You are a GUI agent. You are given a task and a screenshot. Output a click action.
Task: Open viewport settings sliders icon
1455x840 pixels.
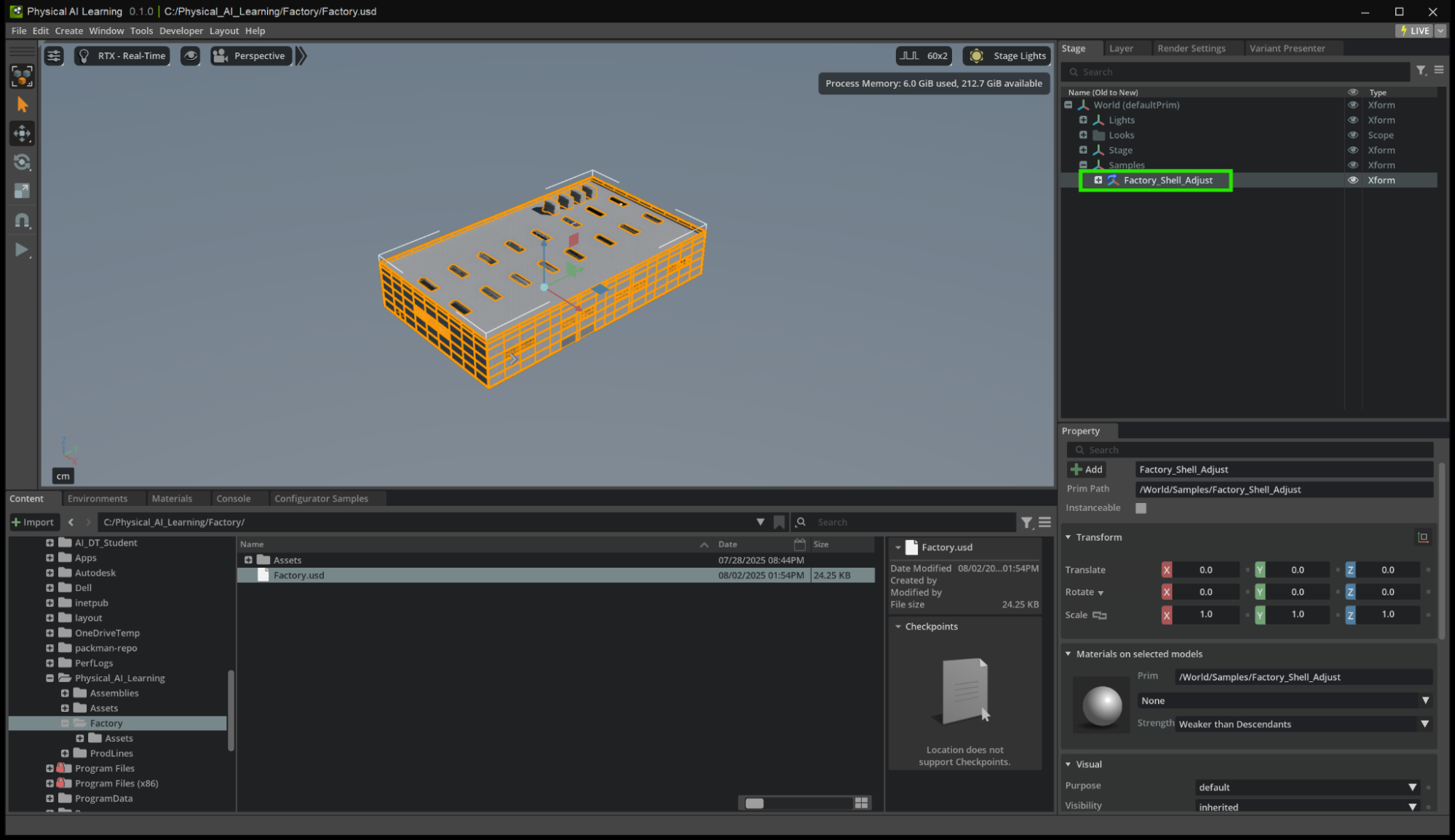click(54, 56)
